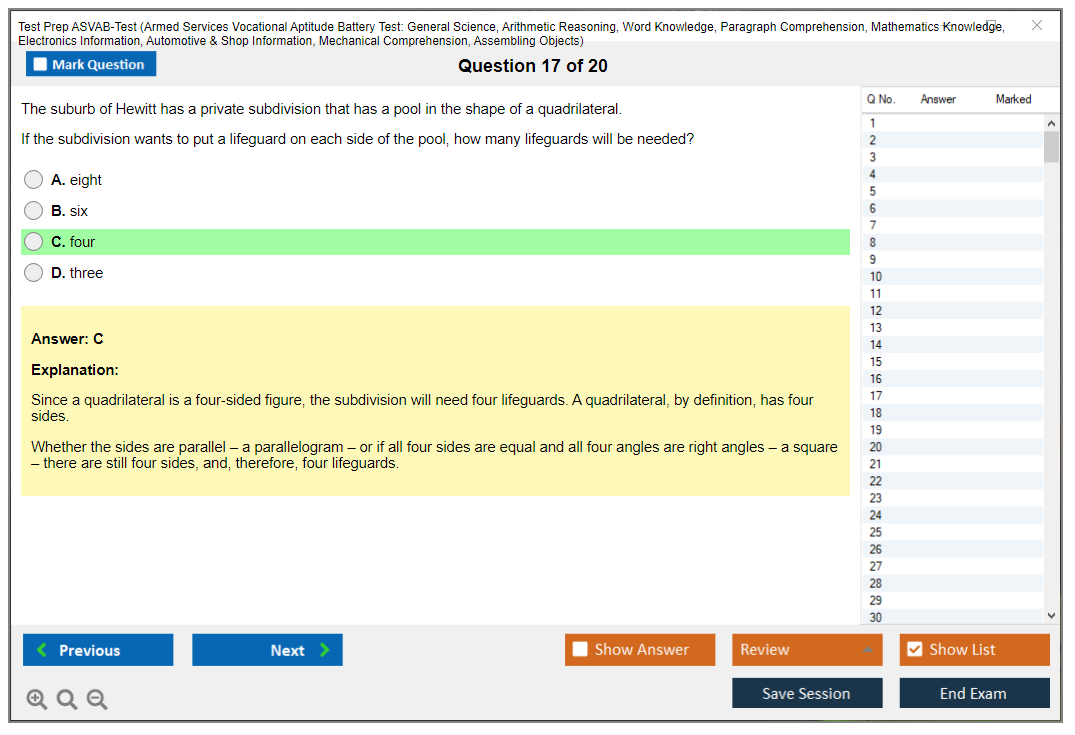Reset zoom with the plain magnifier icon

pos(67,700)
